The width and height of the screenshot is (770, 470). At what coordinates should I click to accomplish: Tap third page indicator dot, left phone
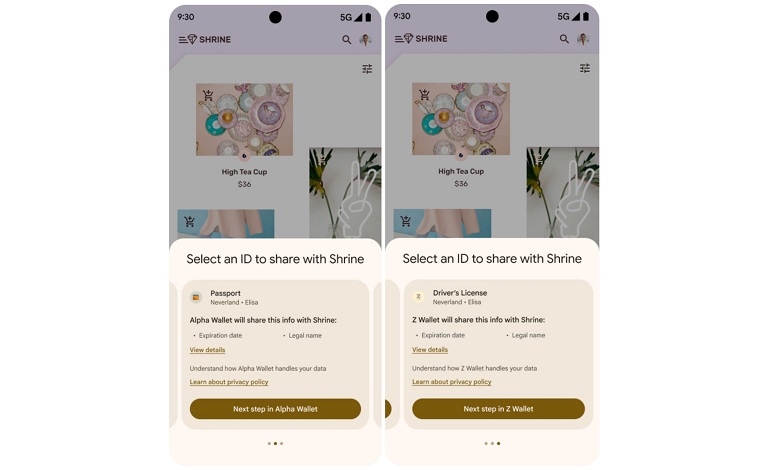point(281,443)
